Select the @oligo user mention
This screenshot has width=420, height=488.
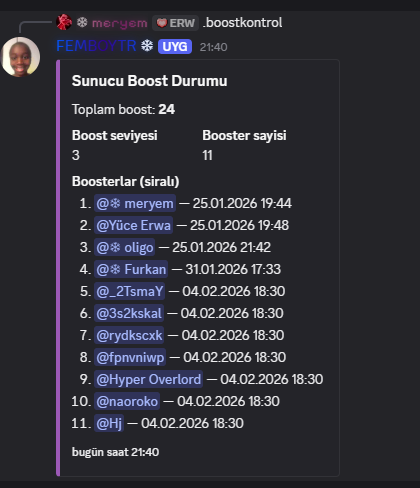point(125,247)
